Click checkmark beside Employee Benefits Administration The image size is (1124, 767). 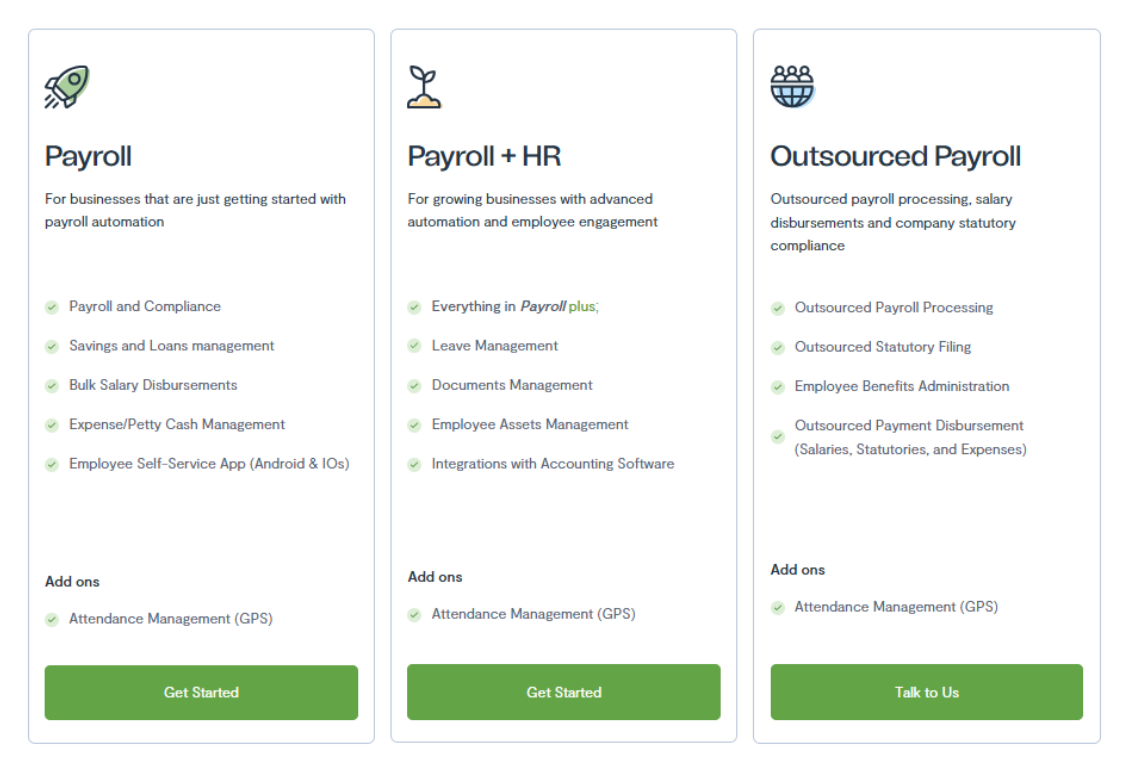(x=777, y=387)
